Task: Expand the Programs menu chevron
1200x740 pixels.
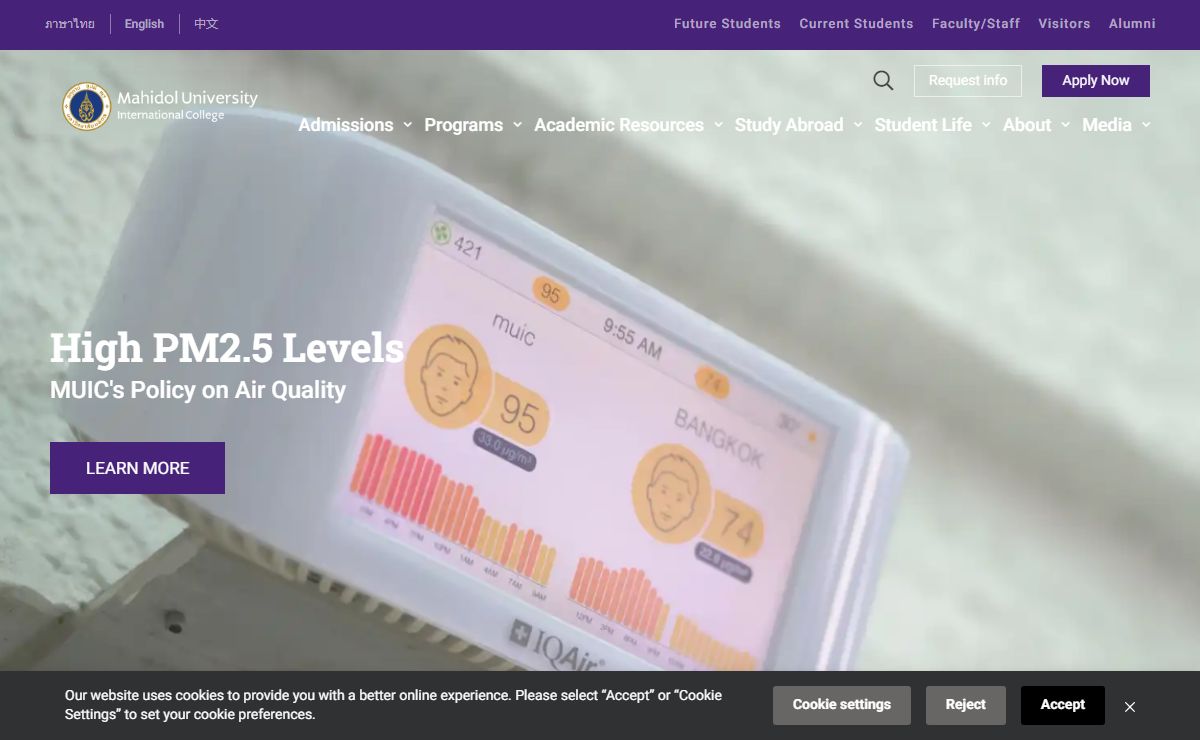Action: (x=517, y=125)
